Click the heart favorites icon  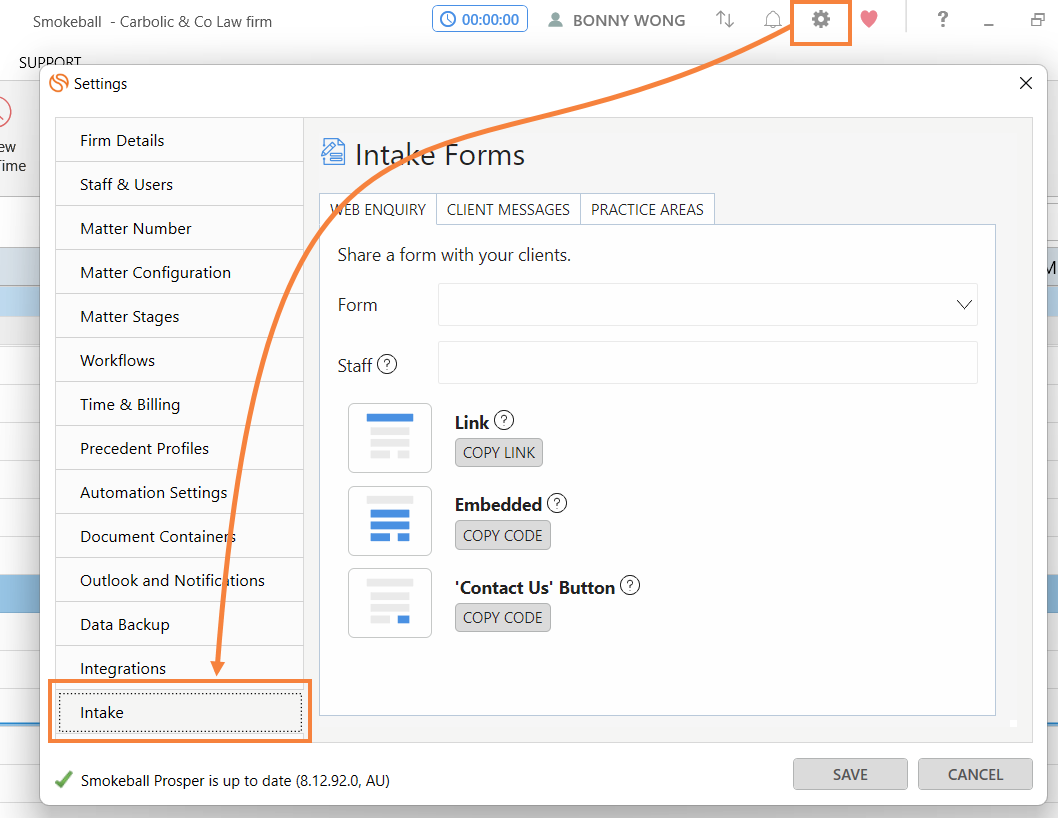pos(869,20)
